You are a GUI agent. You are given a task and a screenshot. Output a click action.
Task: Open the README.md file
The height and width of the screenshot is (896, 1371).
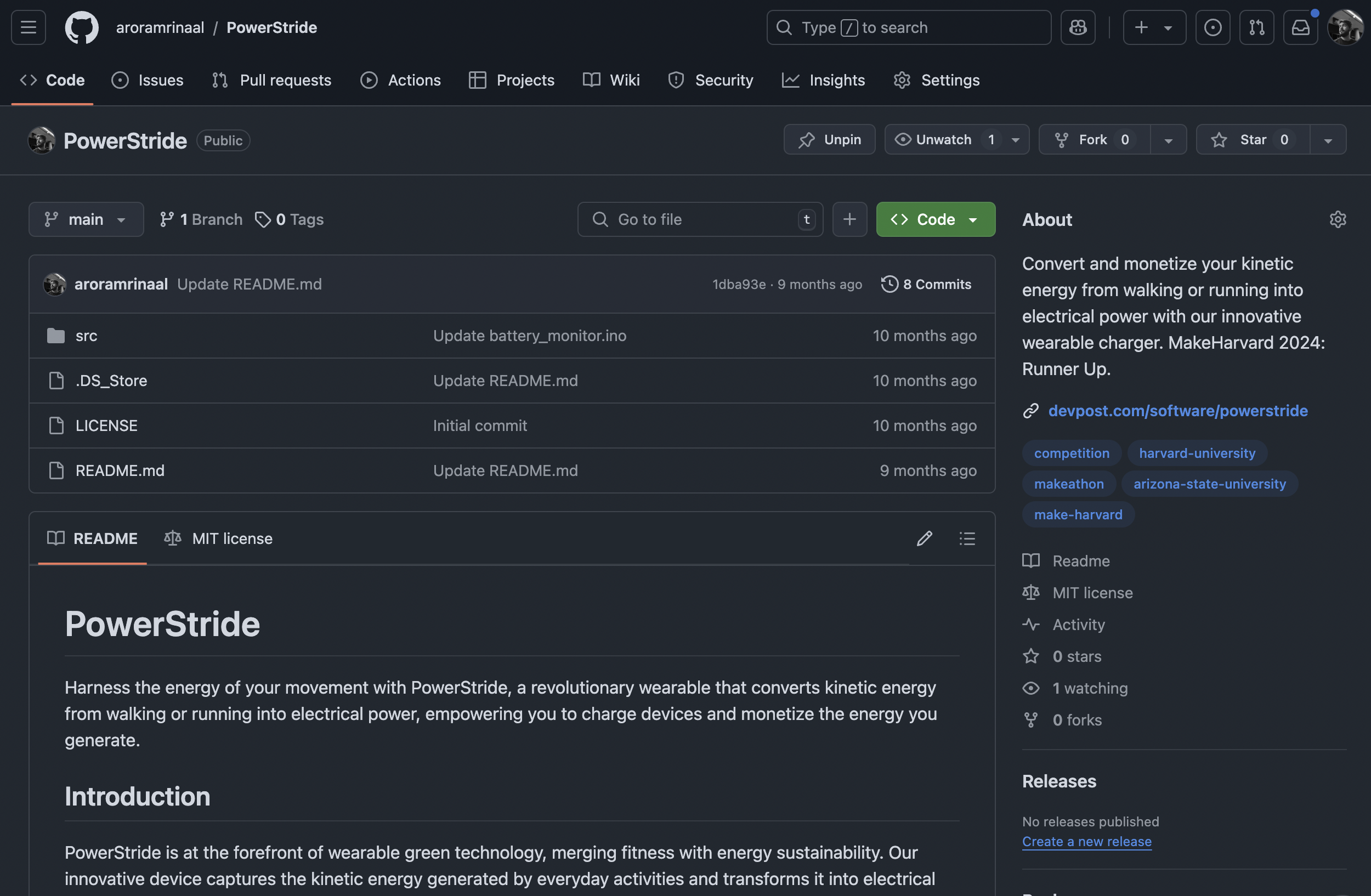click(x=120, y=470)
